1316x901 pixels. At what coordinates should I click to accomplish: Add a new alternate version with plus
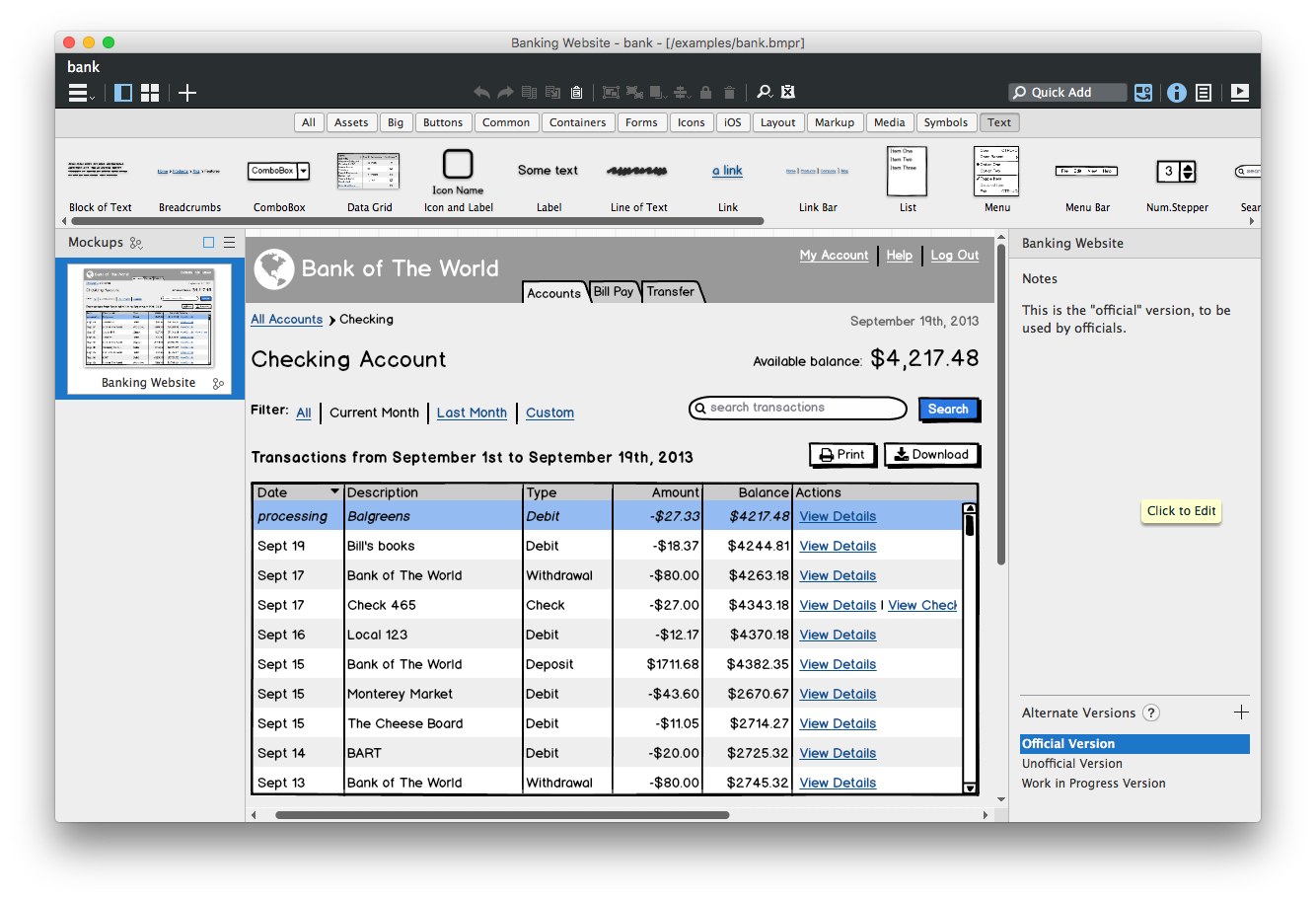pos(1241,713)
